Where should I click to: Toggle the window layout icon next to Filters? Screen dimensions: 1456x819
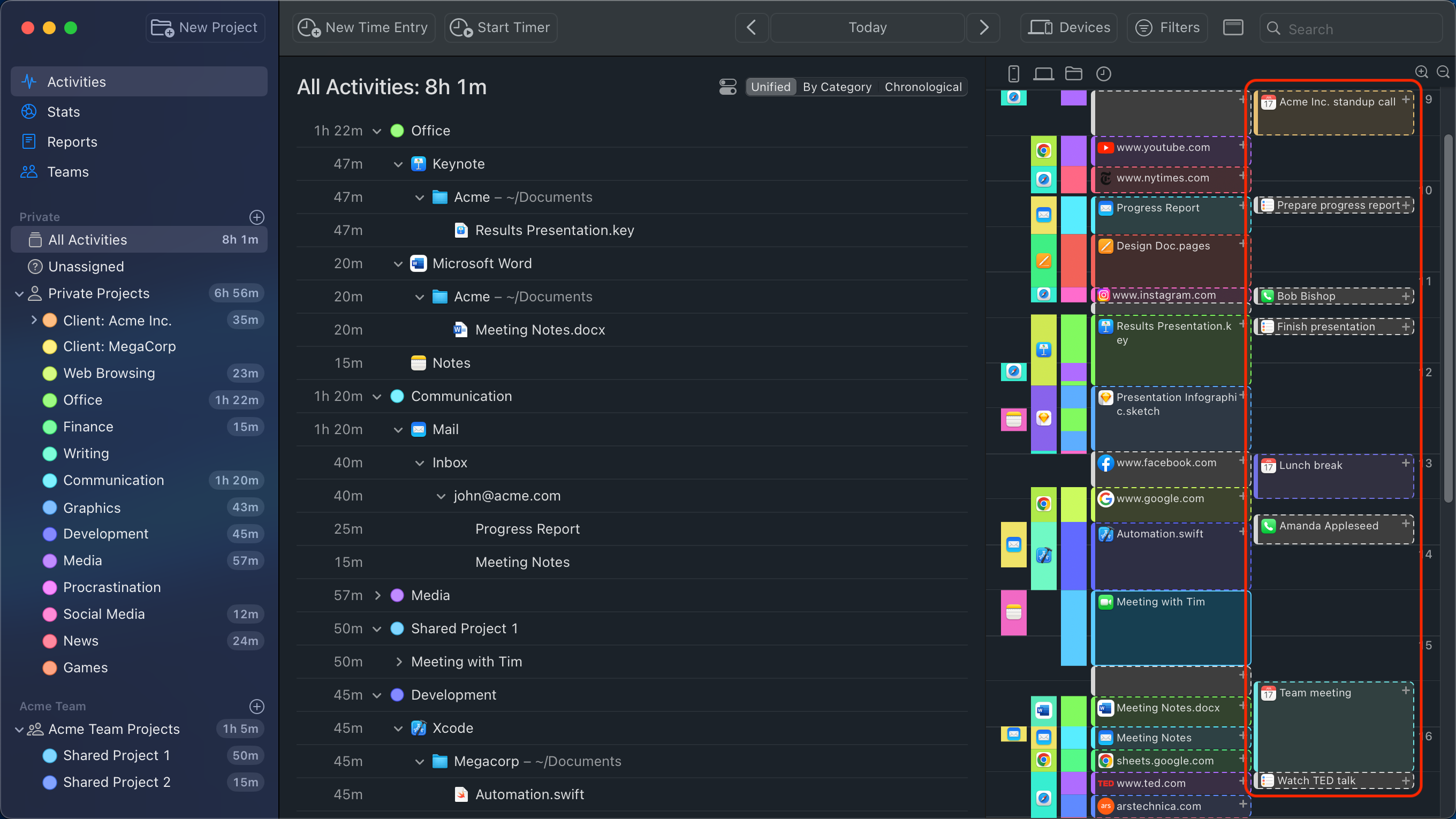[x=1233, y=27]
